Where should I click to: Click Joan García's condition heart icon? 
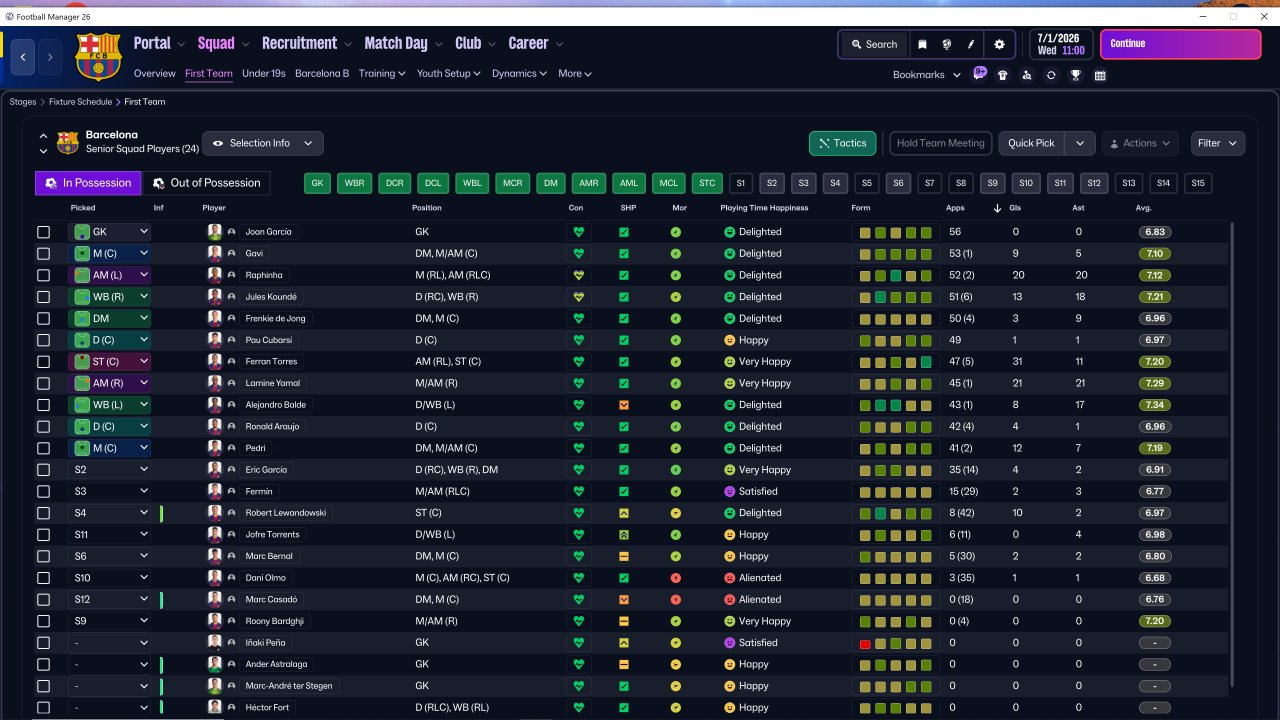point(577,232)
